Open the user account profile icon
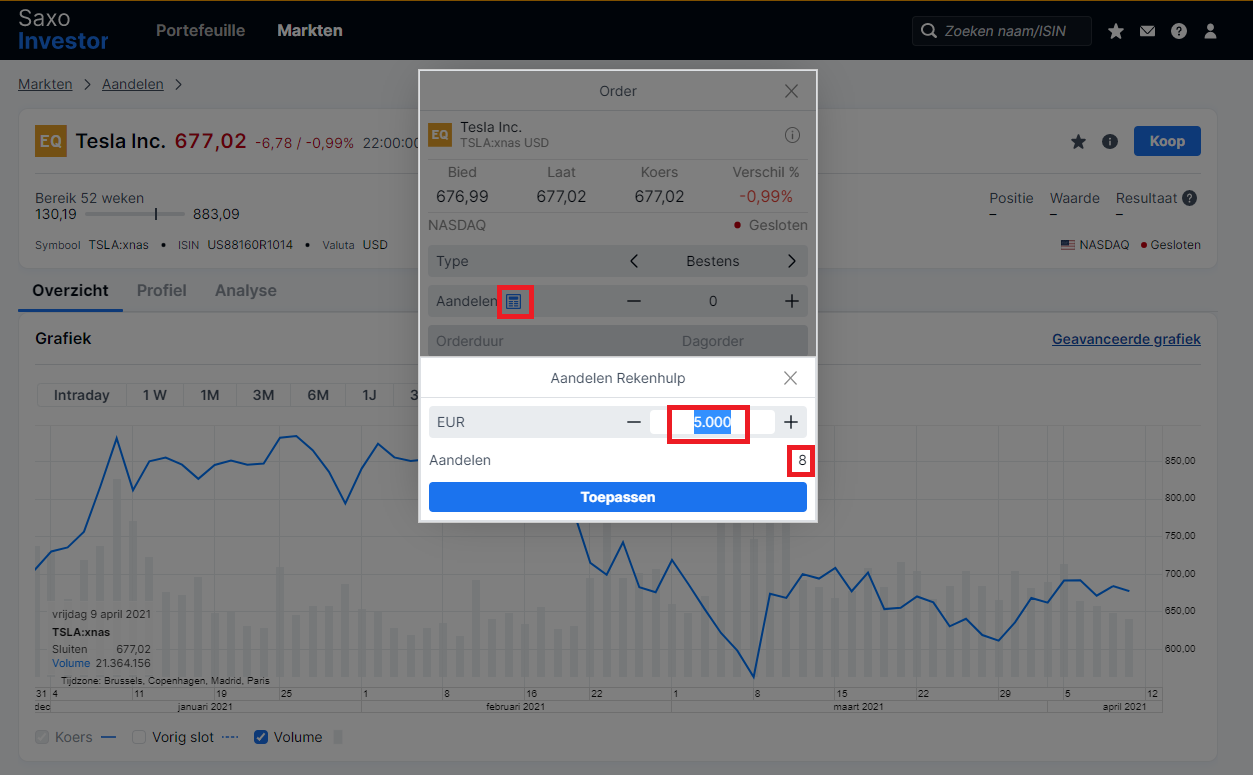Viewport: 1253px width, 775px height. [1210, 31]
